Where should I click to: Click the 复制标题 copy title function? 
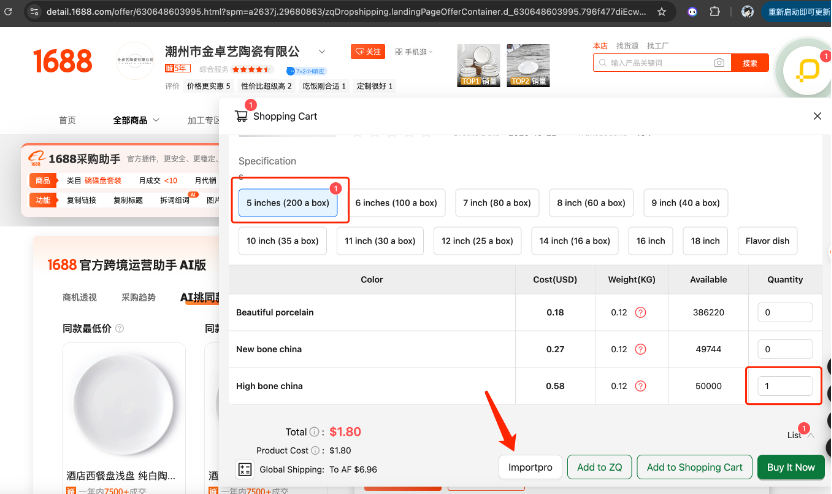click(x=128, y=200)
